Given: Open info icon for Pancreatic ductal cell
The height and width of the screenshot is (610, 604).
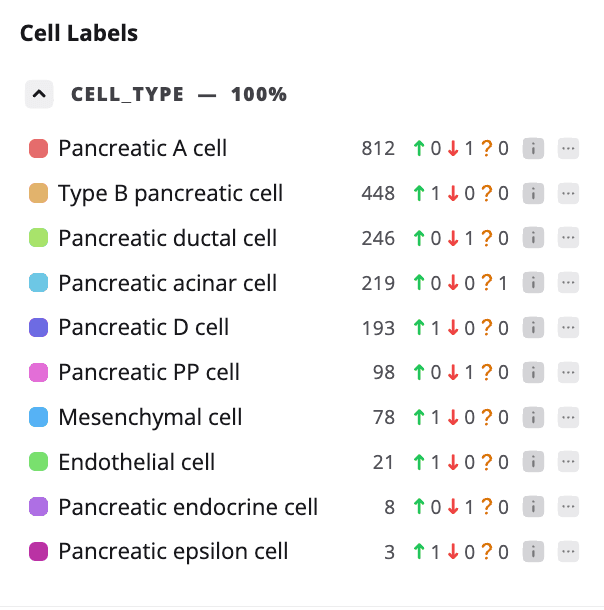Looking at the screenshot, I should coord(533,239).
